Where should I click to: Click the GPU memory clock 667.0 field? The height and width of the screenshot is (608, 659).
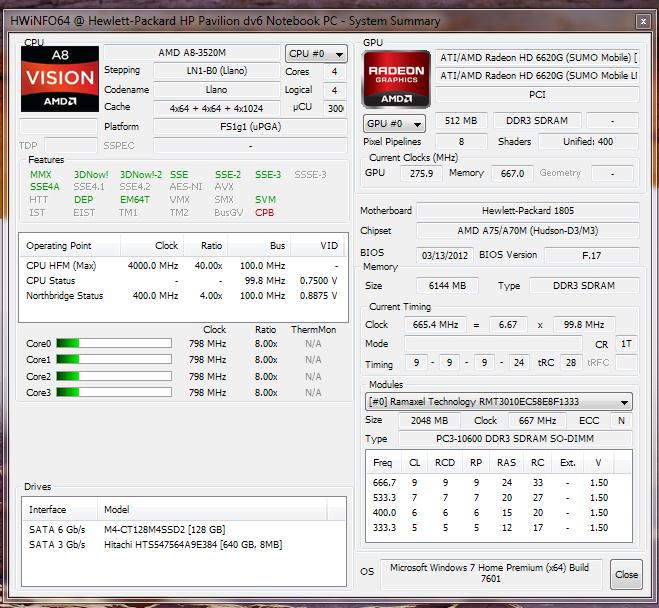(x=512, y=174)
